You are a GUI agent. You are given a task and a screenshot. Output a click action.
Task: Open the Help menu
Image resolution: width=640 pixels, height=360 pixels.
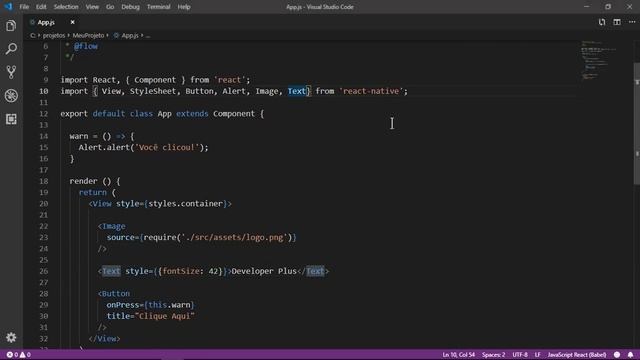[x=184, y=7]
